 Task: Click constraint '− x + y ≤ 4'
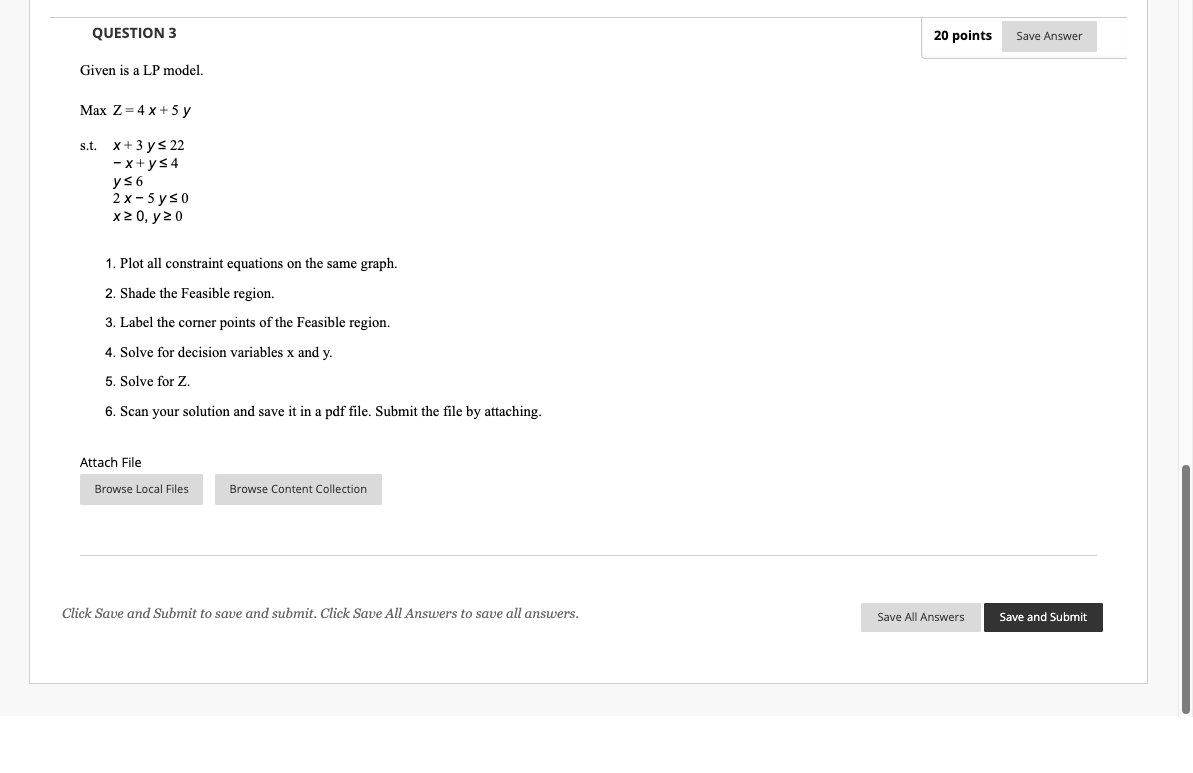pyautogui.click(x=145, y=163)
